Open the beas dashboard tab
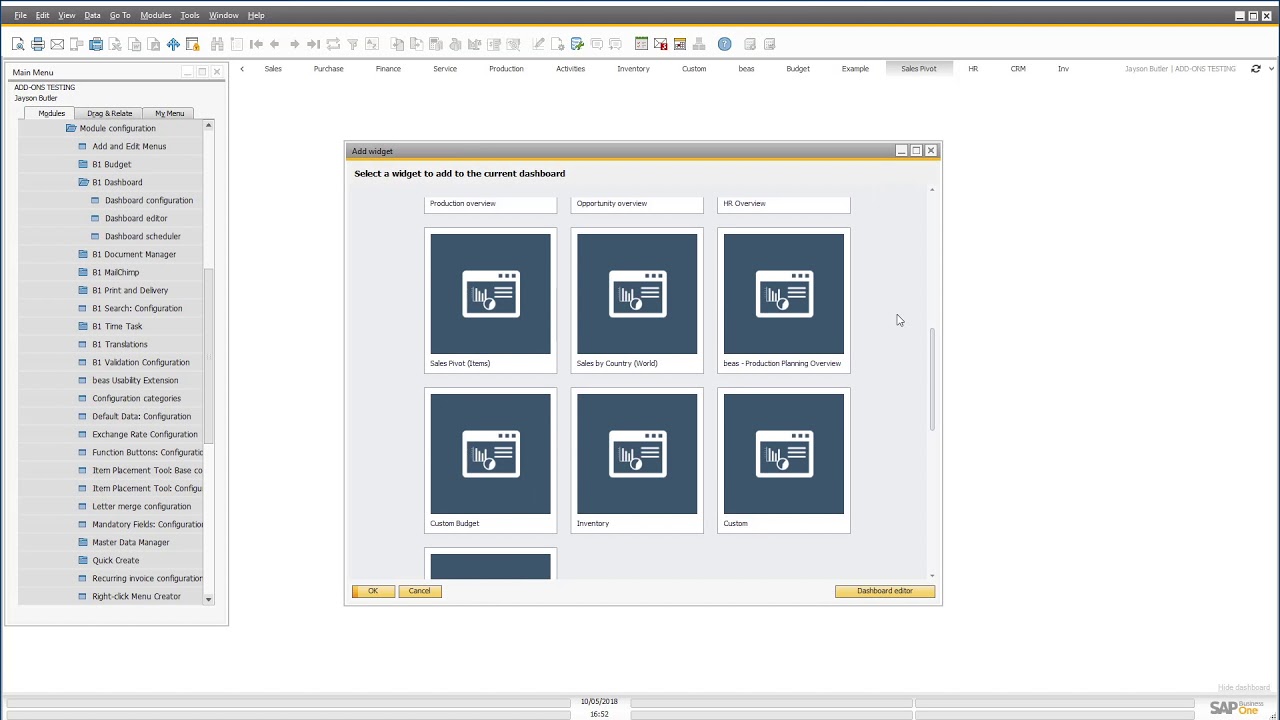Screen dimensions: 1280x720 [746, 69]
